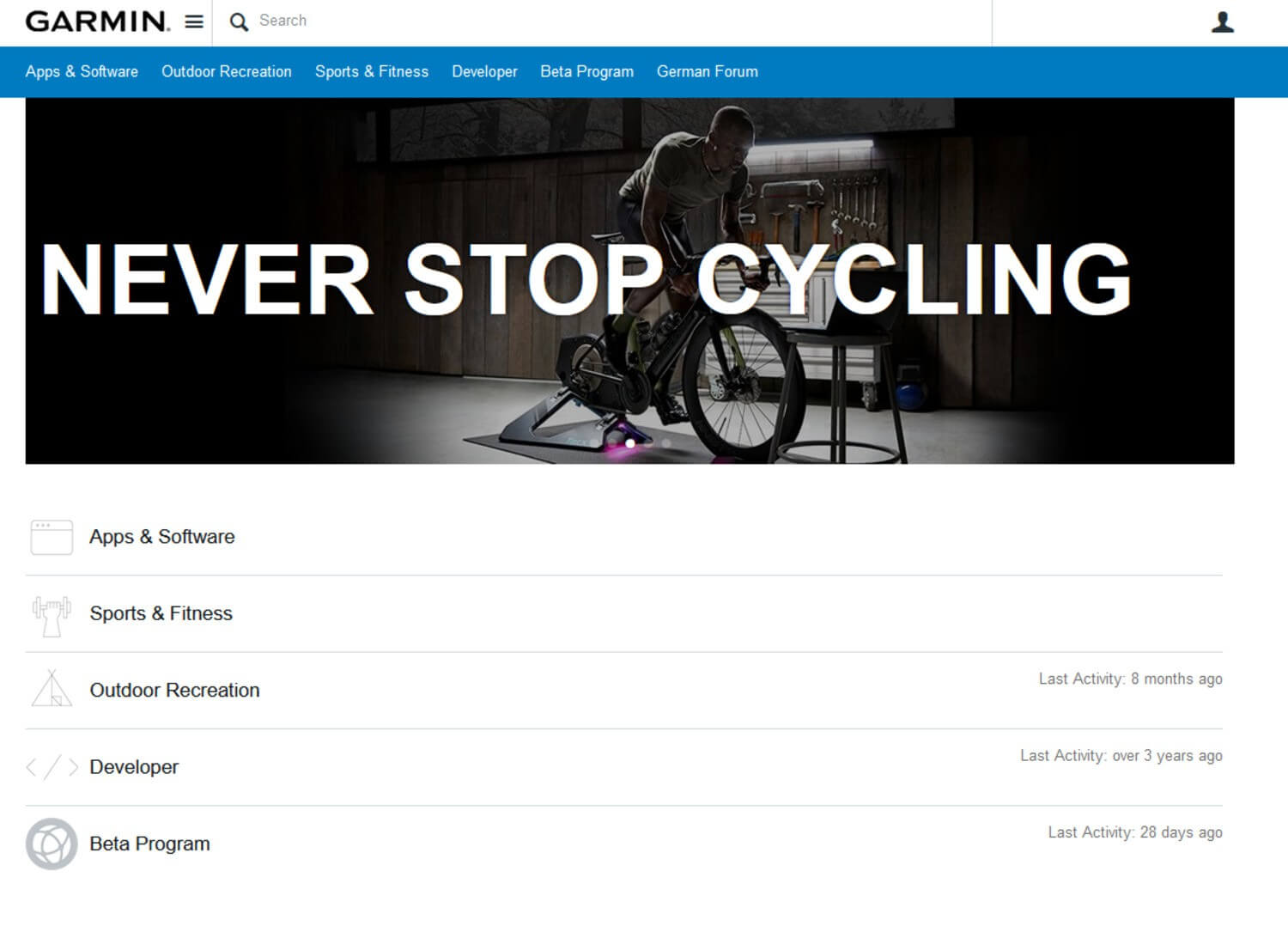Select the Sports & Fitness dumbbell icon
Image resolution: width=1288 pixels, height=926 pixels.
click(x=51, y=613)
